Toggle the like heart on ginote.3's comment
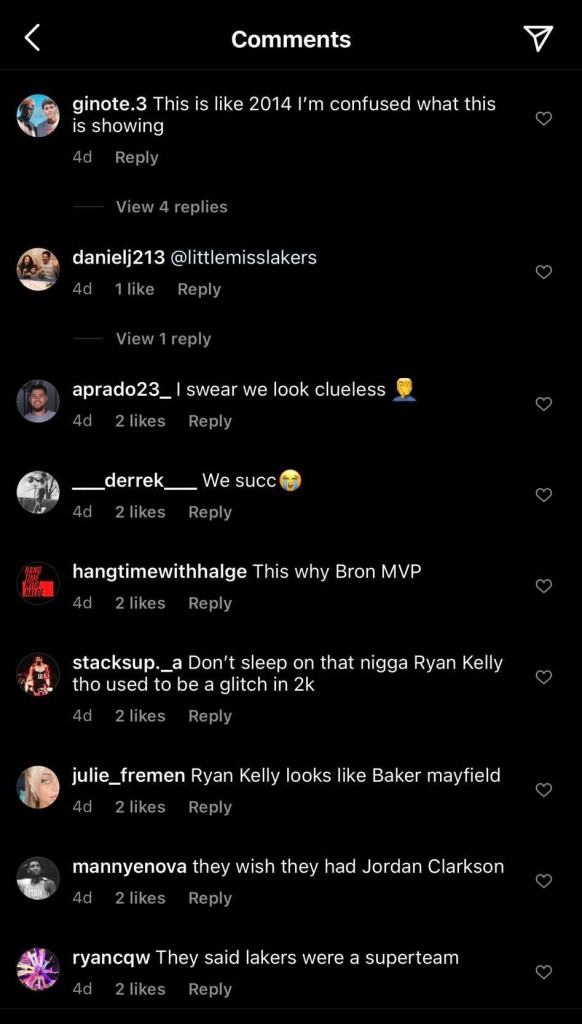The image size is (582, 1024). tap(544, 118)
